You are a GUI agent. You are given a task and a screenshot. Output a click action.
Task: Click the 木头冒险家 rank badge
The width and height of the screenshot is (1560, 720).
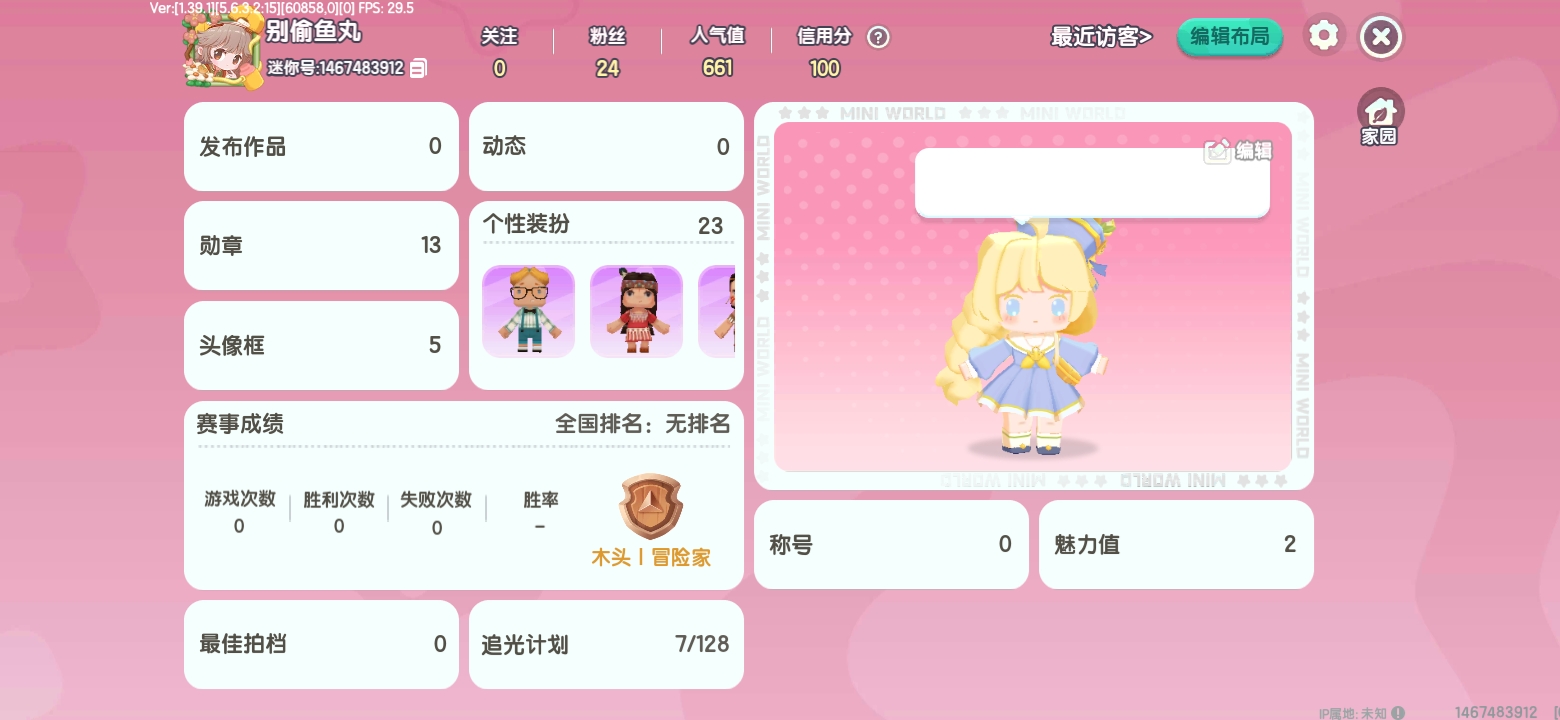click(651, 506)
